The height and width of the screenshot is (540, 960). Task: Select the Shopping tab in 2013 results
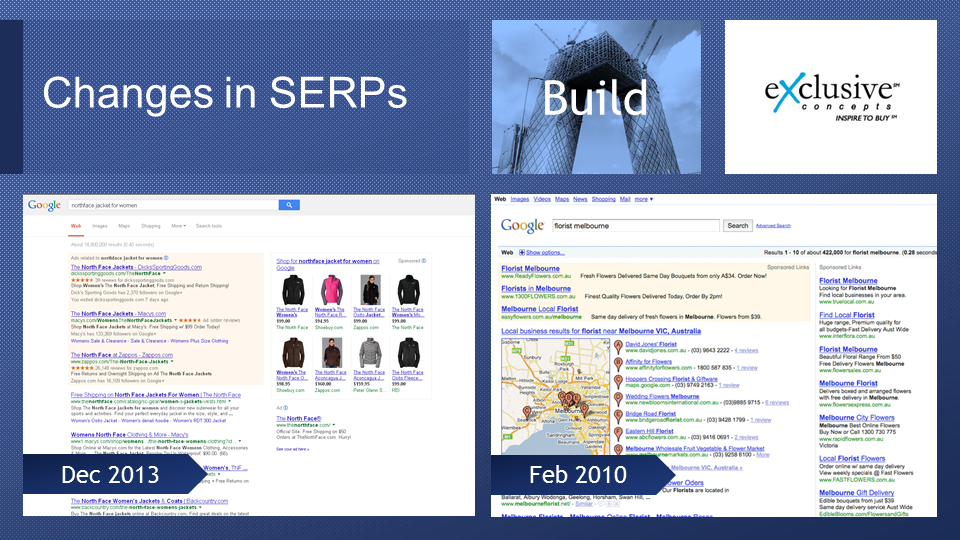point(151,226)
